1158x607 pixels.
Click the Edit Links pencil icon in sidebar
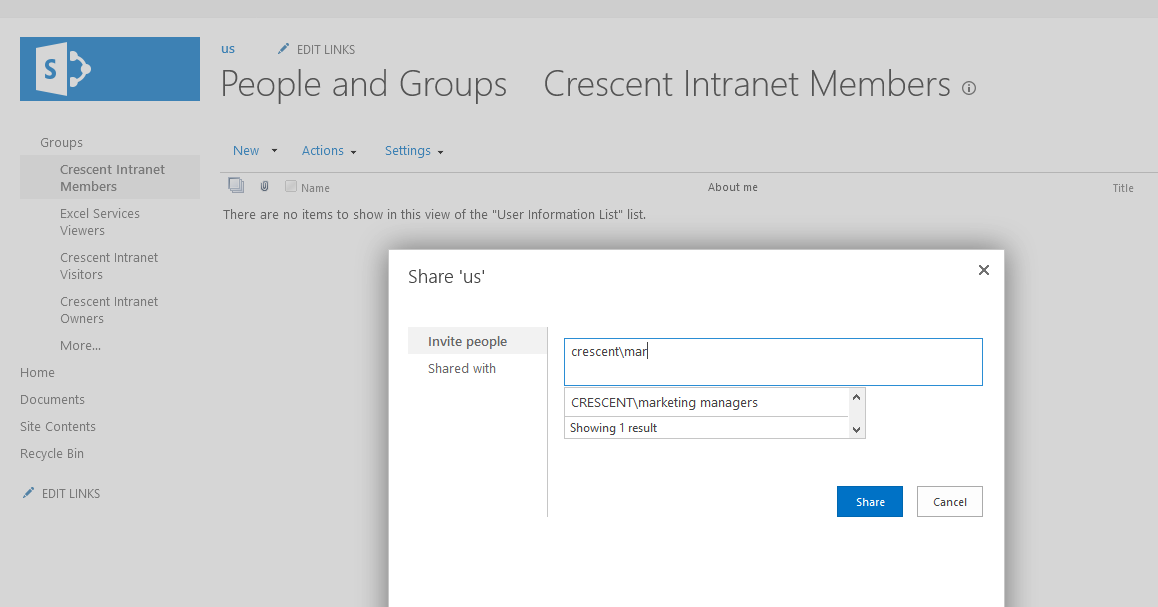pos(30,492)
